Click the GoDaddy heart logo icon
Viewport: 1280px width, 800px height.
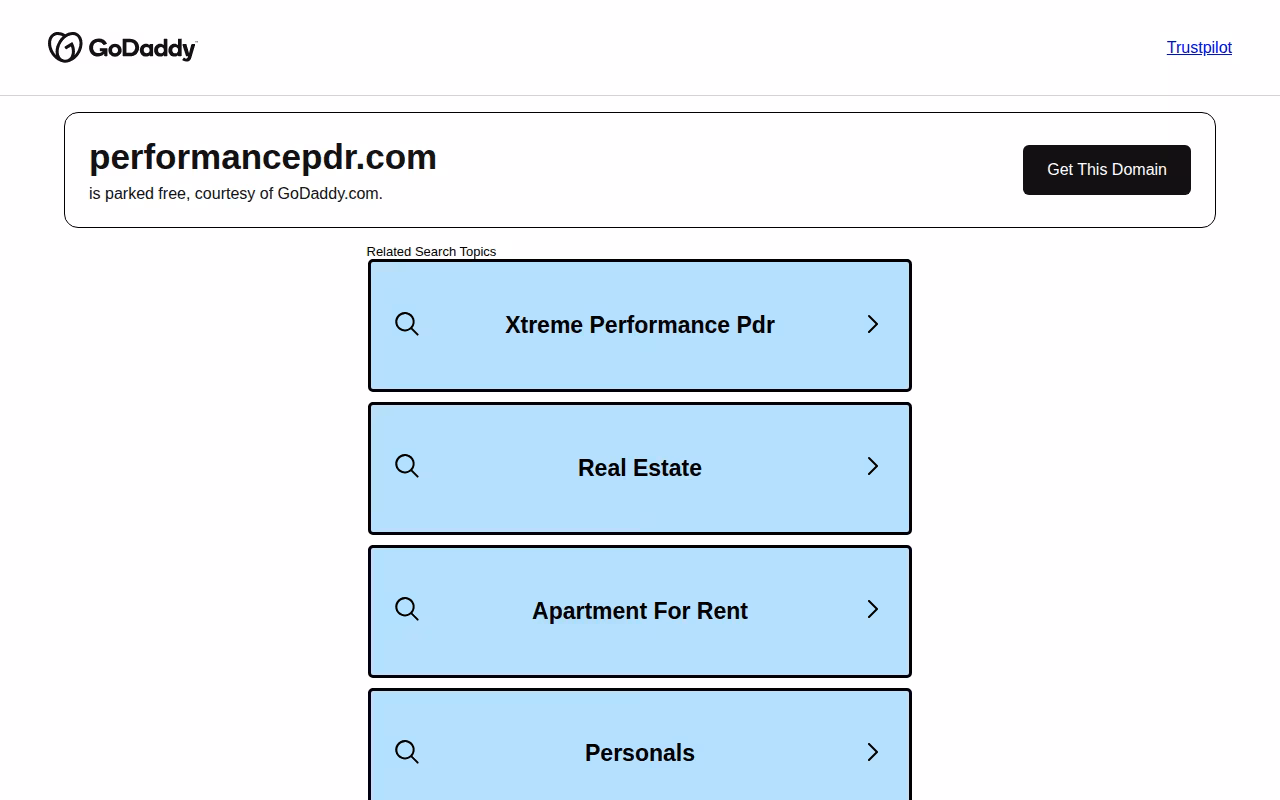coord(65,47)
